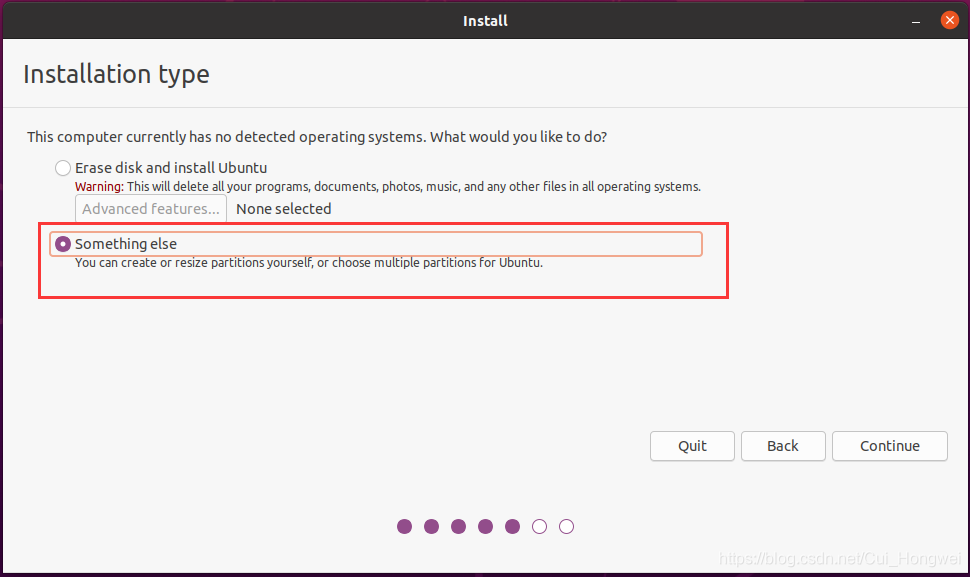Open the Advanced features button
The image size is (970, 577).
151,209
